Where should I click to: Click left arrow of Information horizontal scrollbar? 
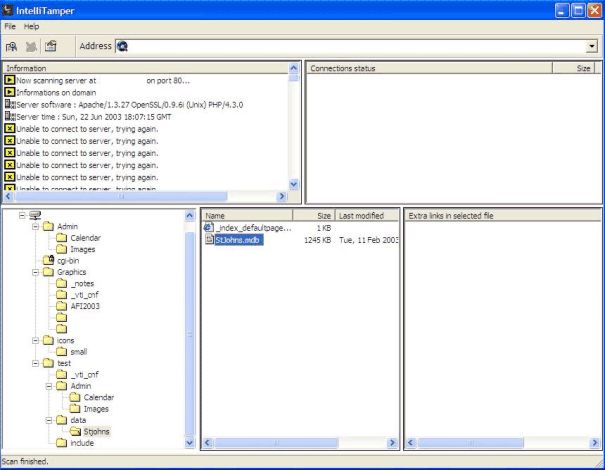coord(8,196)
